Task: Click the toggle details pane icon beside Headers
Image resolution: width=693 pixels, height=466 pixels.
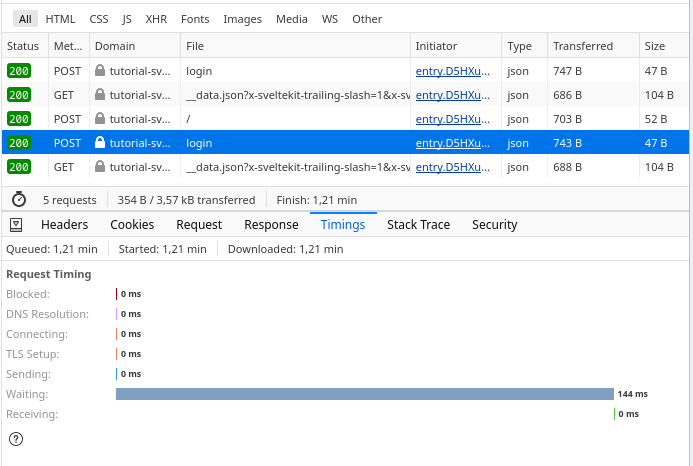Action: tap(17, 225)
